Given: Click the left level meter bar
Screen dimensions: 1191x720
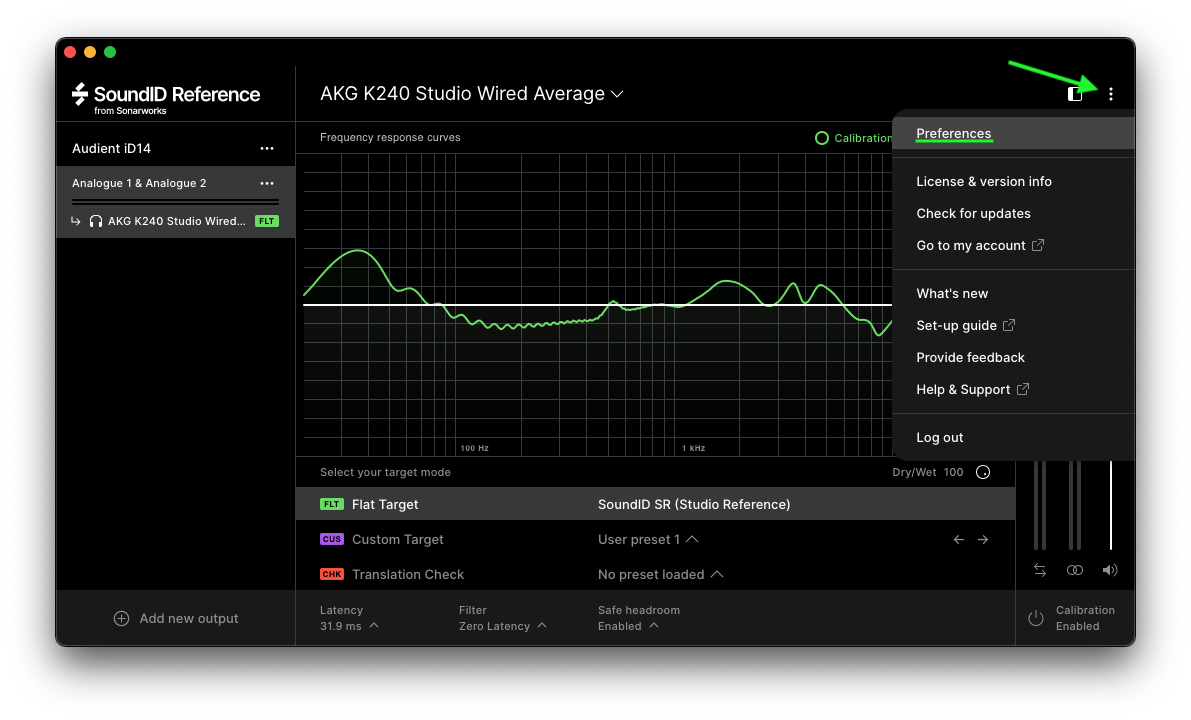Looking at the screenshot, I should coord(1040,505).
